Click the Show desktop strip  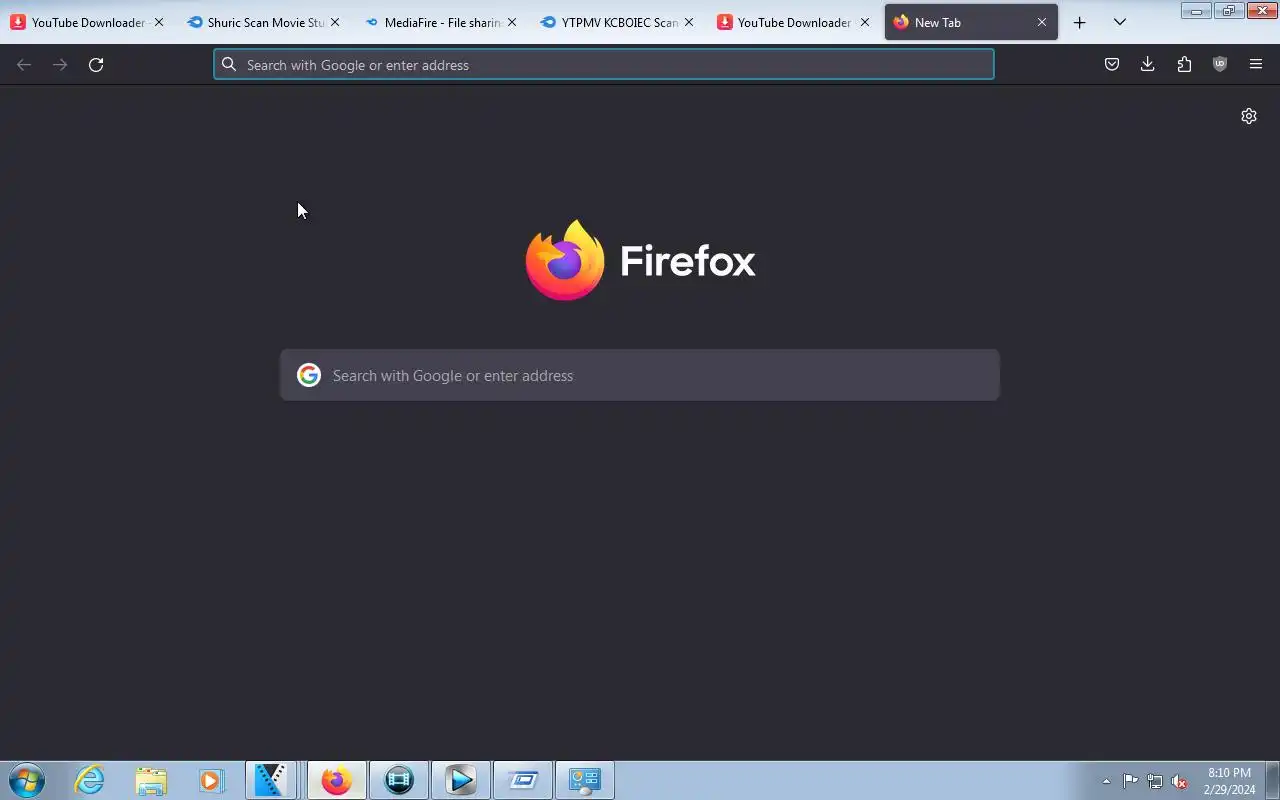tap(1273, 780)
